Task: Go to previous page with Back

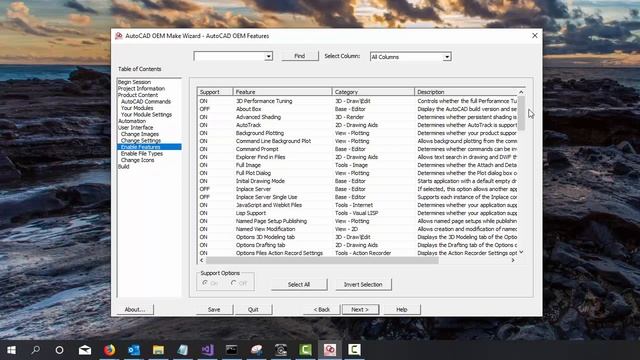Action: click(x=322, y=309)
